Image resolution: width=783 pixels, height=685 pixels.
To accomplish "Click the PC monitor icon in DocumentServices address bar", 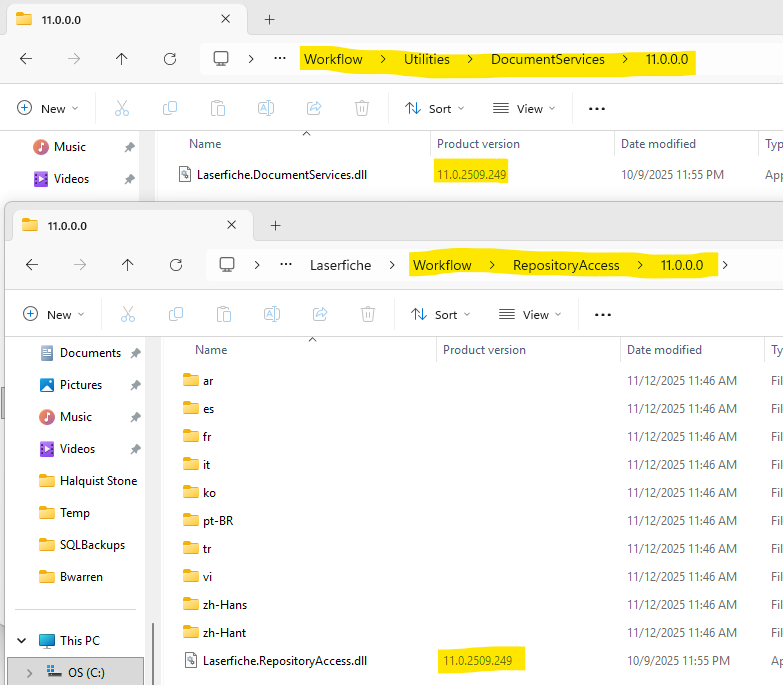I will pos(221,58).
